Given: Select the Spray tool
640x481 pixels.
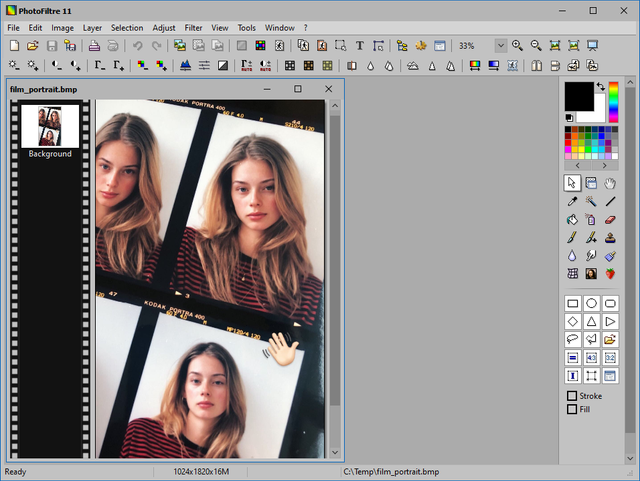Looking at the screenshot, I should pyautogui.click(x=591, y=220).
